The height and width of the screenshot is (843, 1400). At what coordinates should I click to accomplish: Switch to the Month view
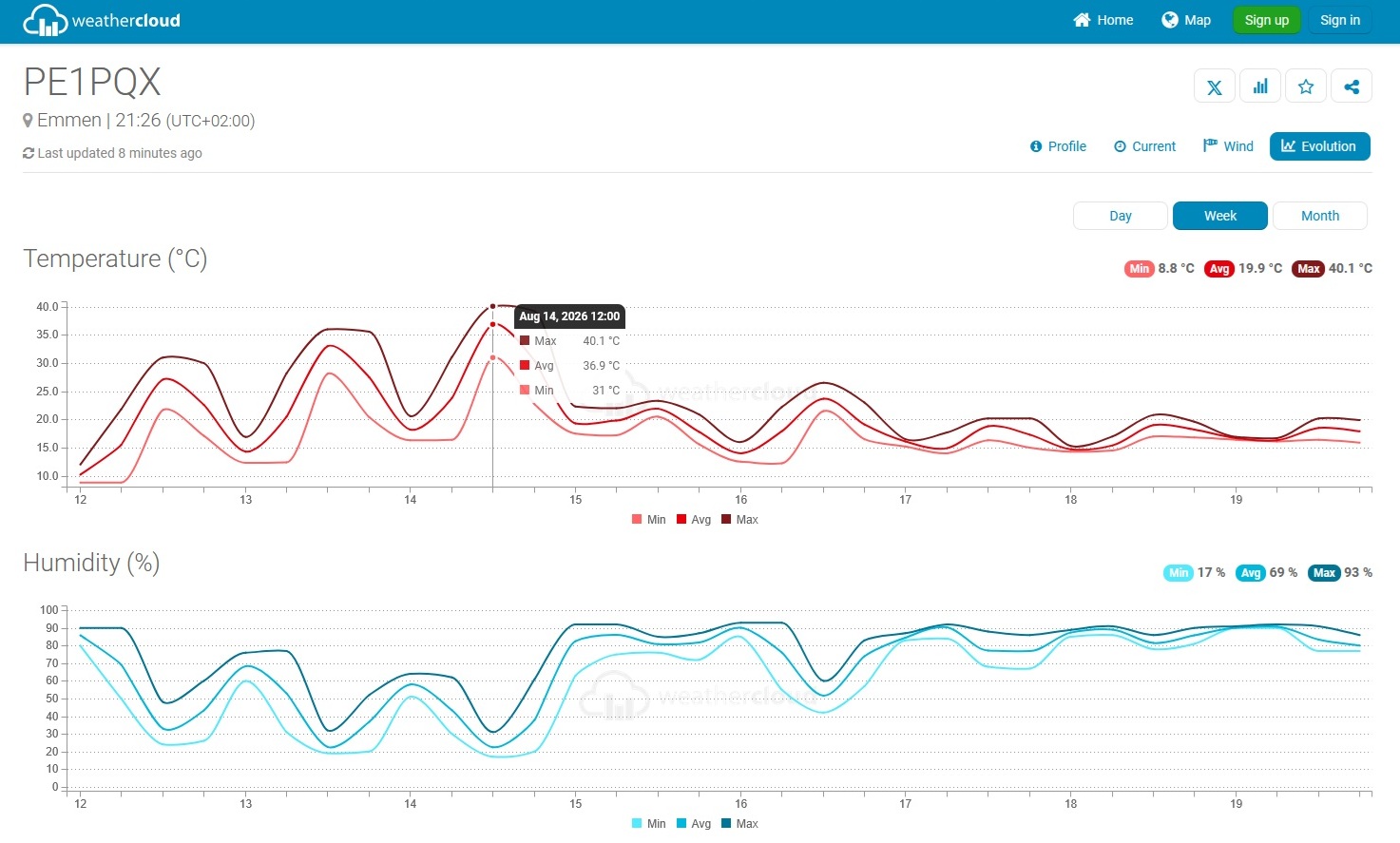[x=1320, y=216]
